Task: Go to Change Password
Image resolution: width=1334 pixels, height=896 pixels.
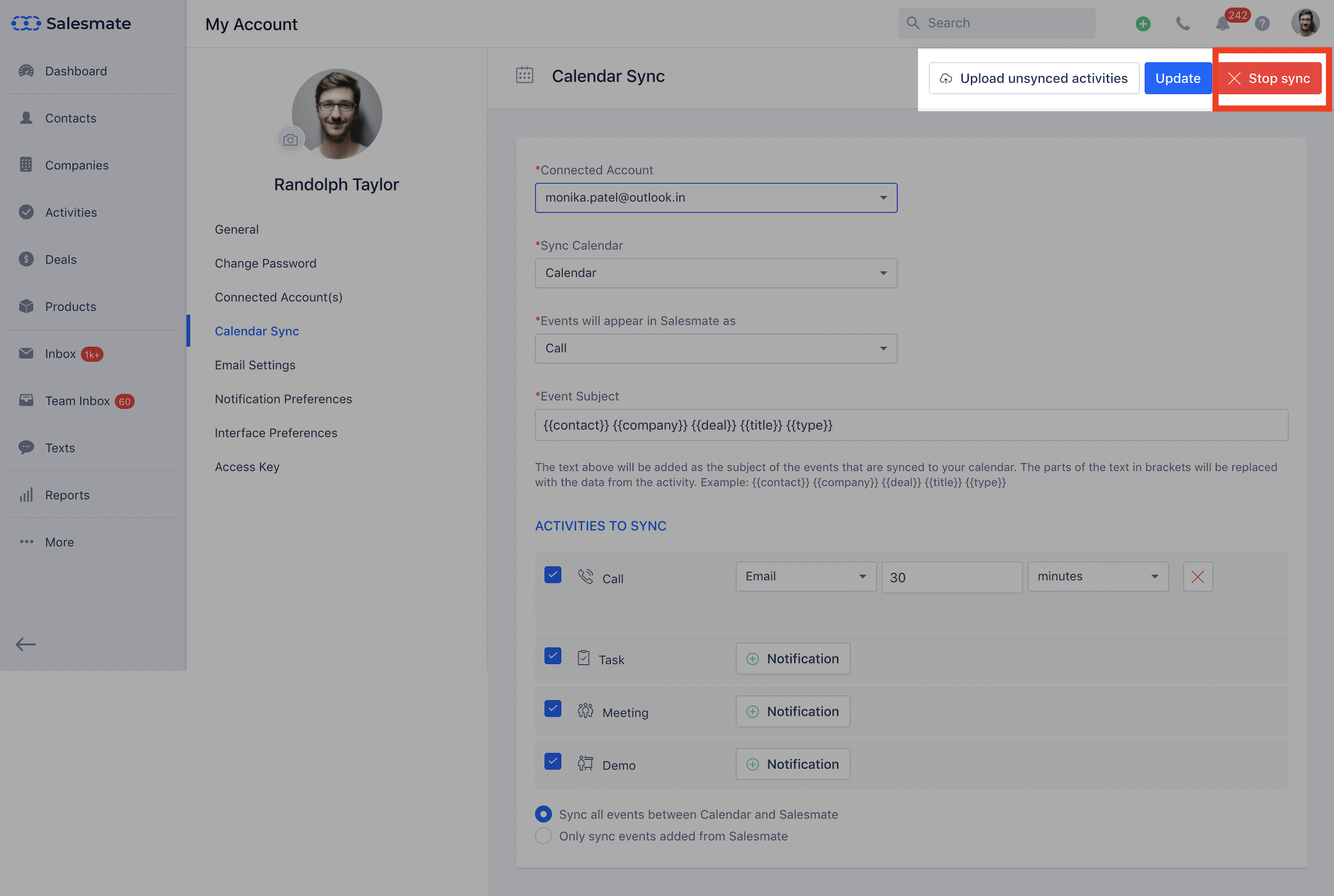Action: (x=266, y=263)
